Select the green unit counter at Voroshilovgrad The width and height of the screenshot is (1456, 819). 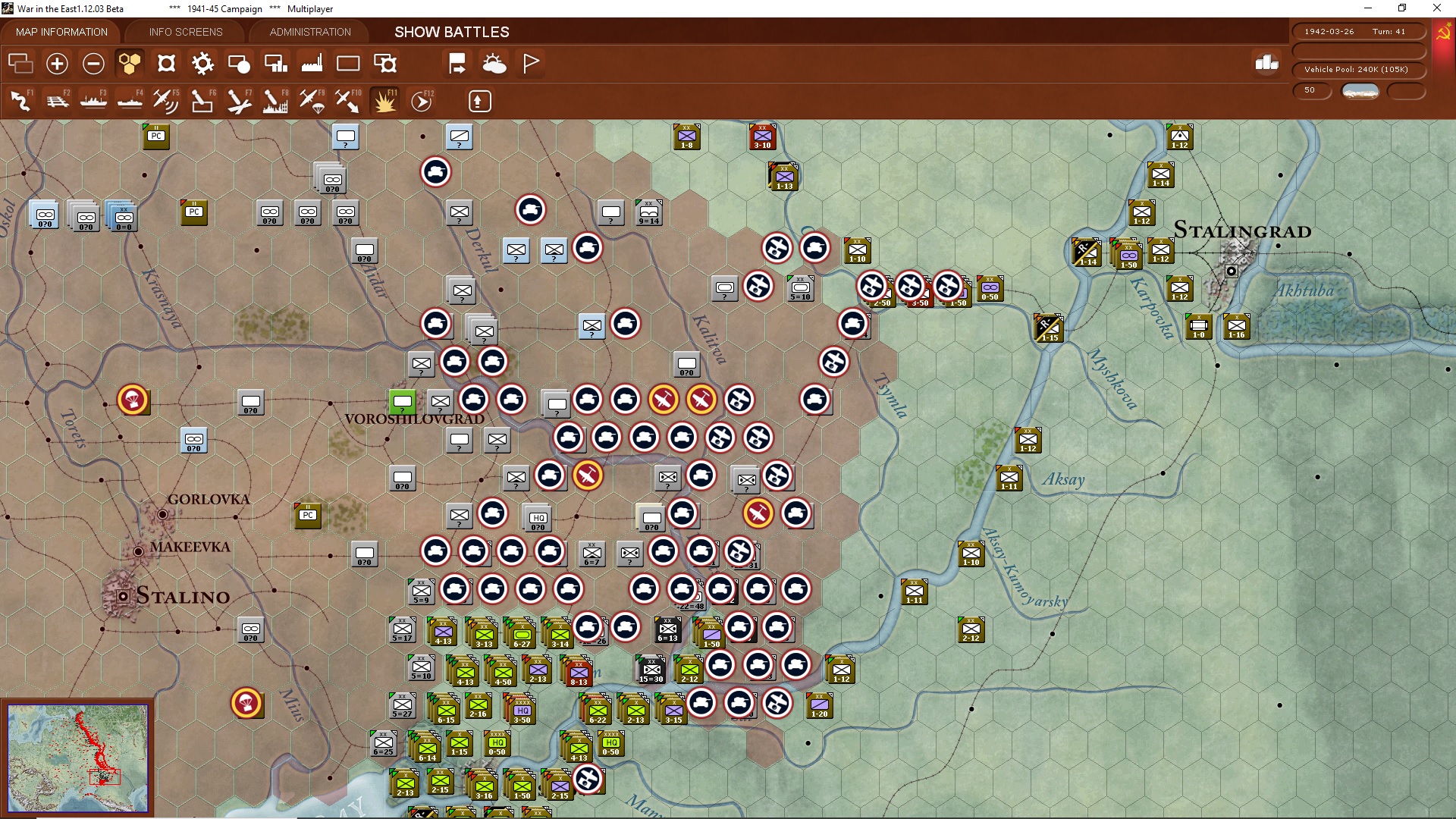(403, 402)
